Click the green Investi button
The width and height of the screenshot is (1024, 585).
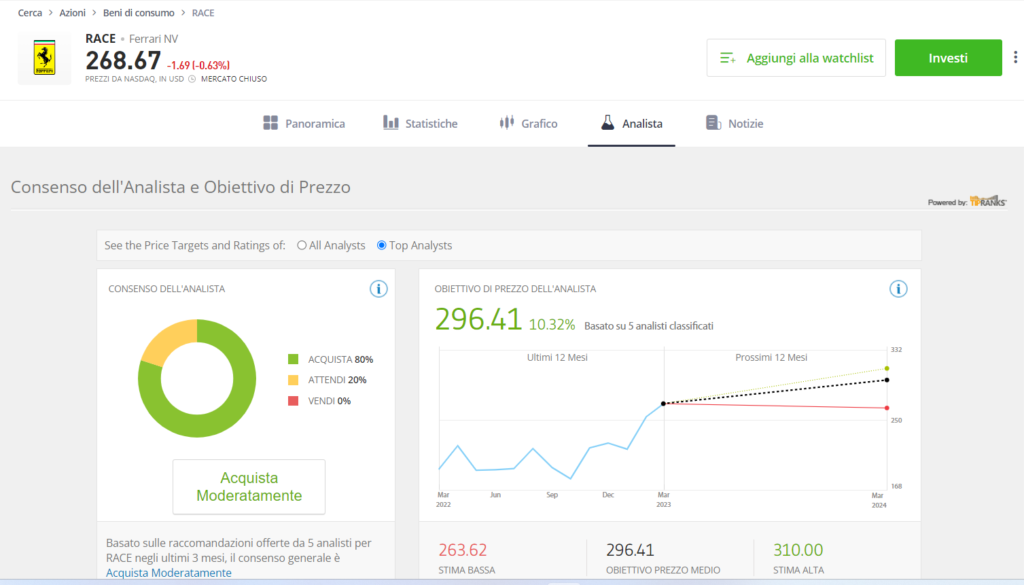point(948,58)
